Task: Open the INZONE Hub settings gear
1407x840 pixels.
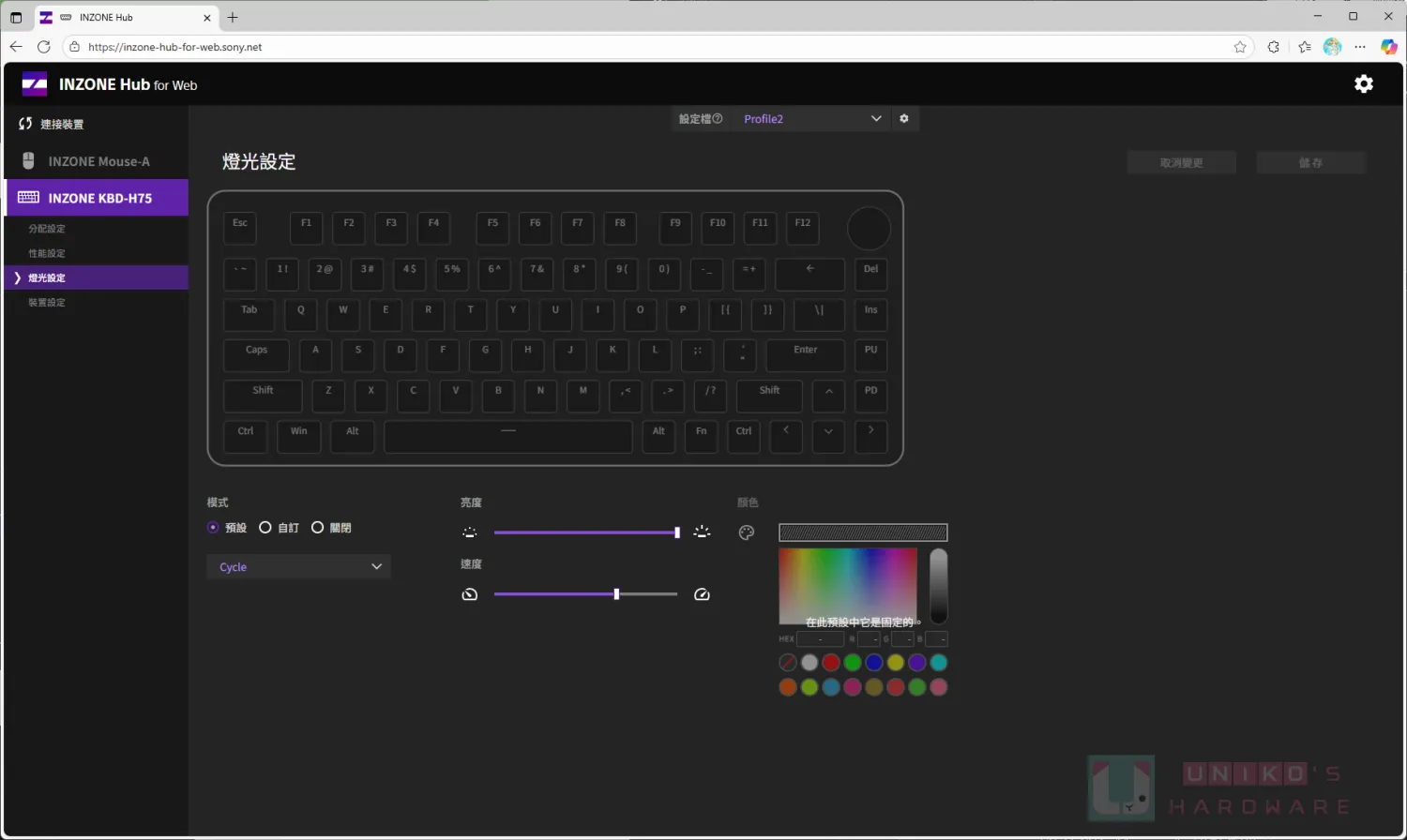Action: tap(1363, 84)
